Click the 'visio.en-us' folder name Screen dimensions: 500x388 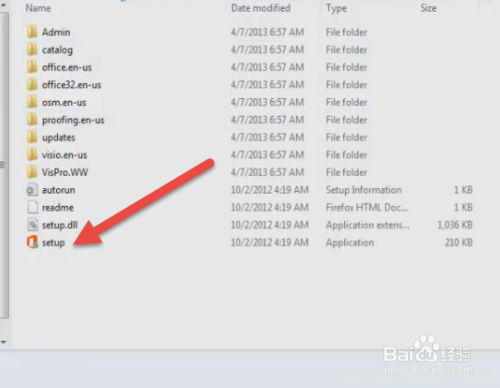[64, 155]
